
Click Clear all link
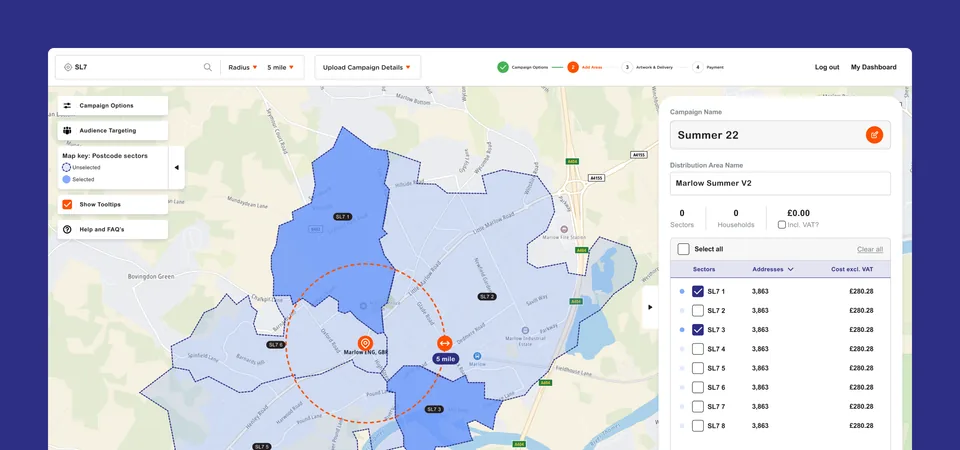pyautogui.click(x=869, y=249)
